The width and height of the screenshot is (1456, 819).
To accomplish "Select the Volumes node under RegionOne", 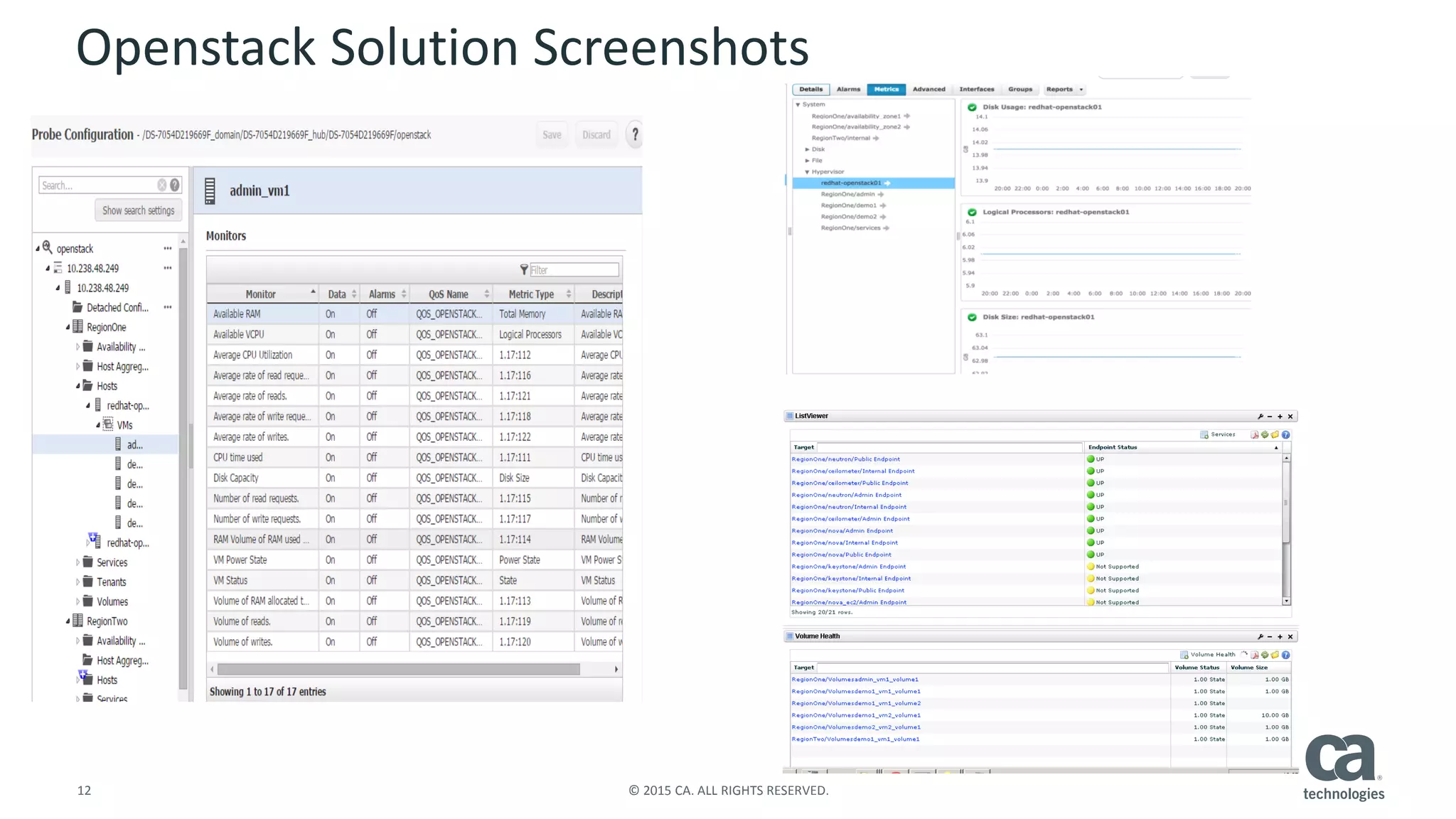I will pyautogui.click(x=112, y=601).
